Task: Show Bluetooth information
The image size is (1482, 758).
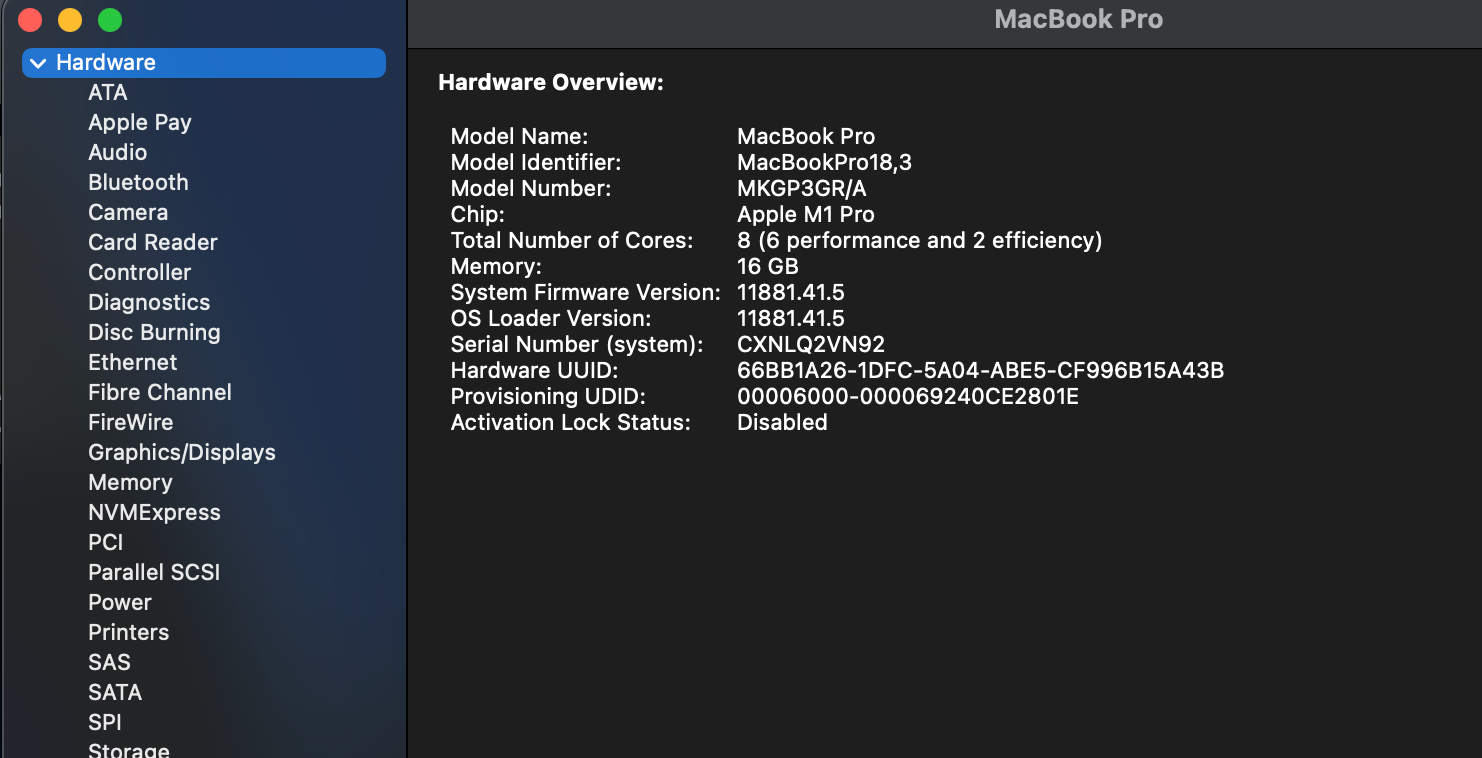Action: click(x=138, y=183)
